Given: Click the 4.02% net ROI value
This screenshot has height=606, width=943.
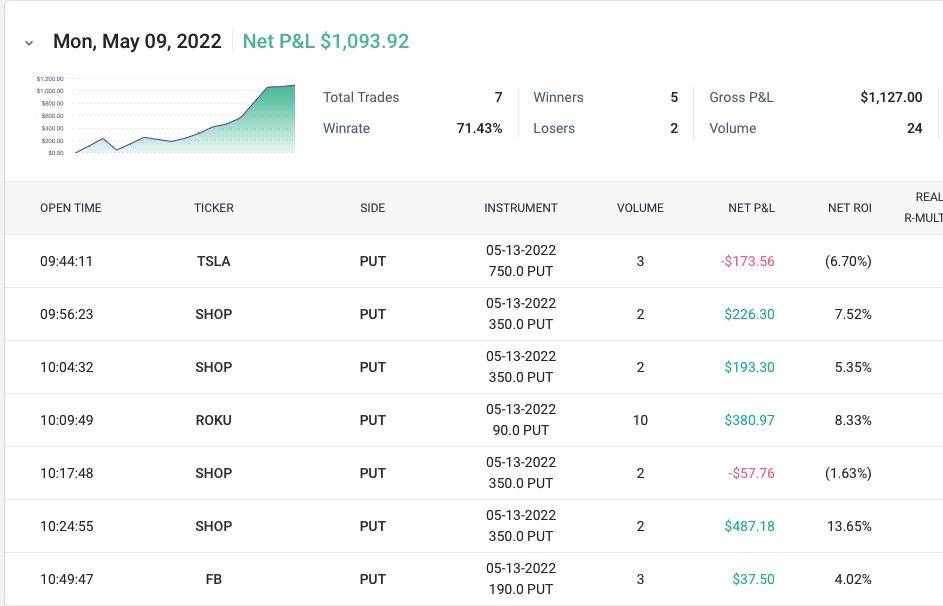Looking at the screenshot, I should (853, 579).
